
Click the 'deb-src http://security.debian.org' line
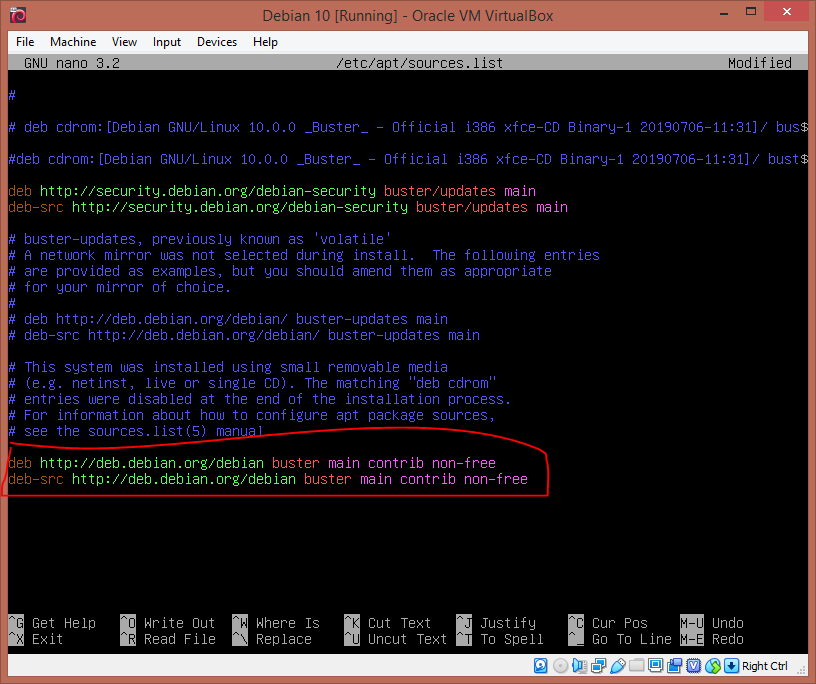pos(288,207)
